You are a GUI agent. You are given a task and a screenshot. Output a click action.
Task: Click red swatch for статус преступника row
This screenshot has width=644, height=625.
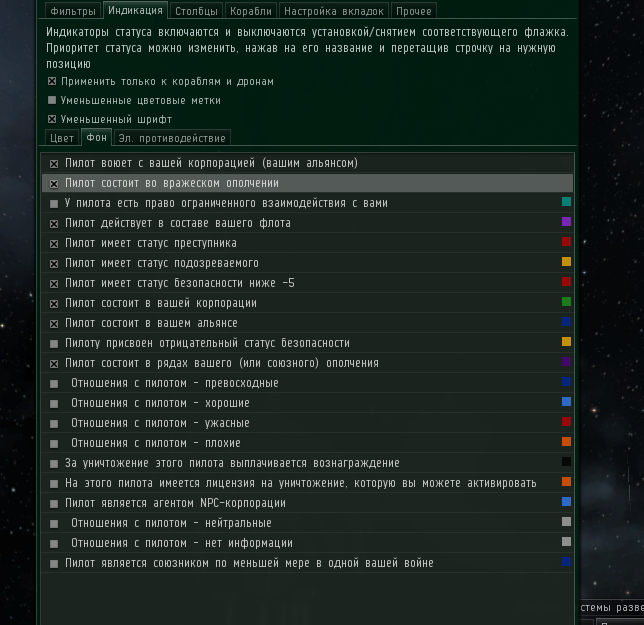566,241
